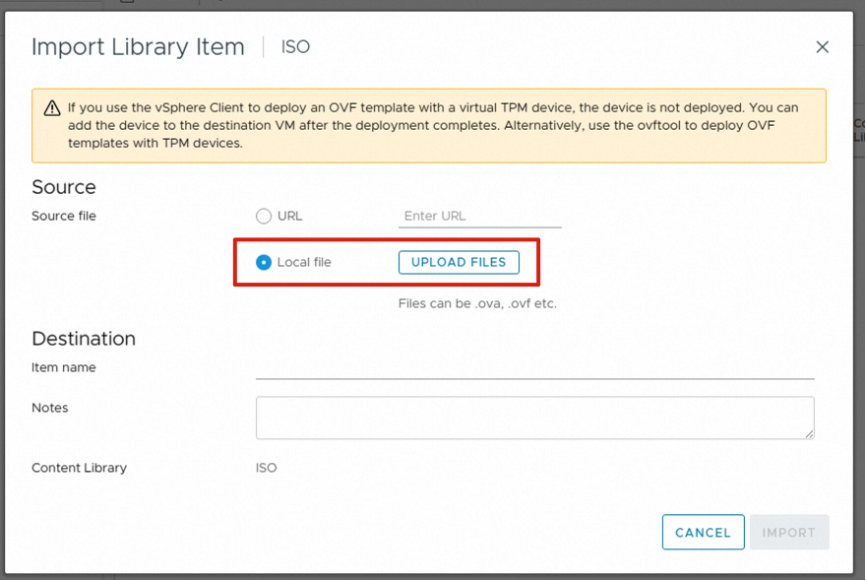
Task: Click the 'Source file' field label
Action: [x=64, y=216]
